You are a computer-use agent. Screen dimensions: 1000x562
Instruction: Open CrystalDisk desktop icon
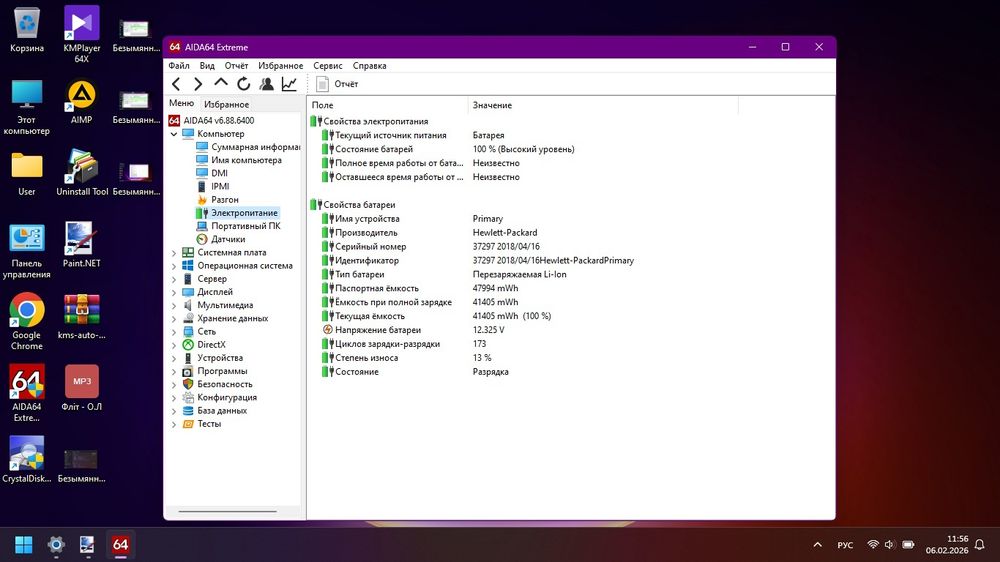(27, 459)
